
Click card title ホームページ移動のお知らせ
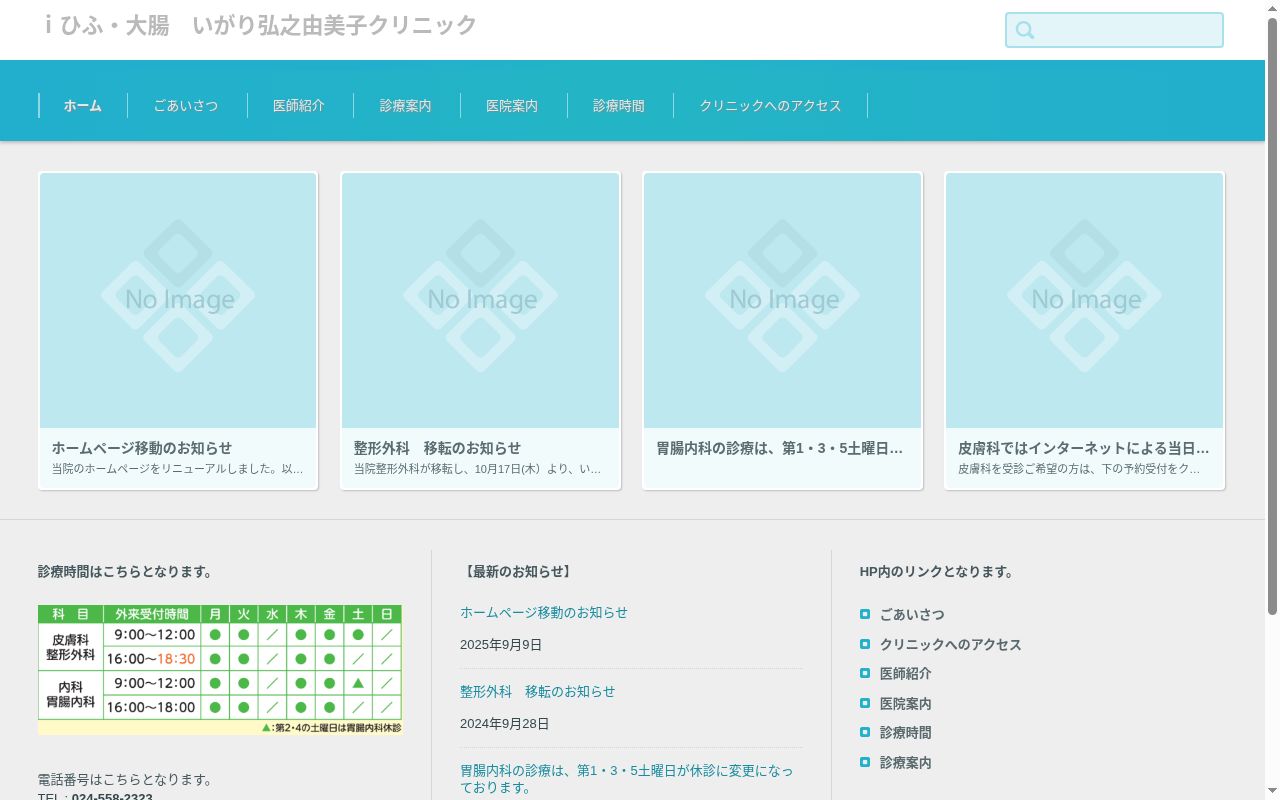coord(142,448)
